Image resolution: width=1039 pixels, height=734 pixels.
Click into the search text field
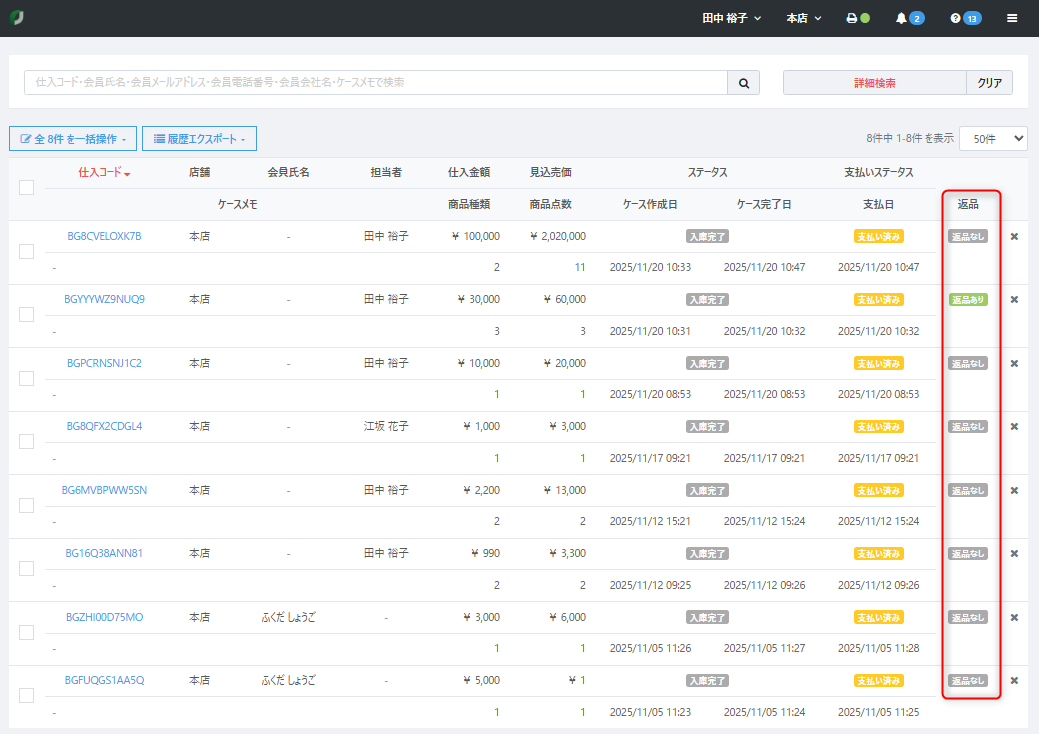(375, 83)
